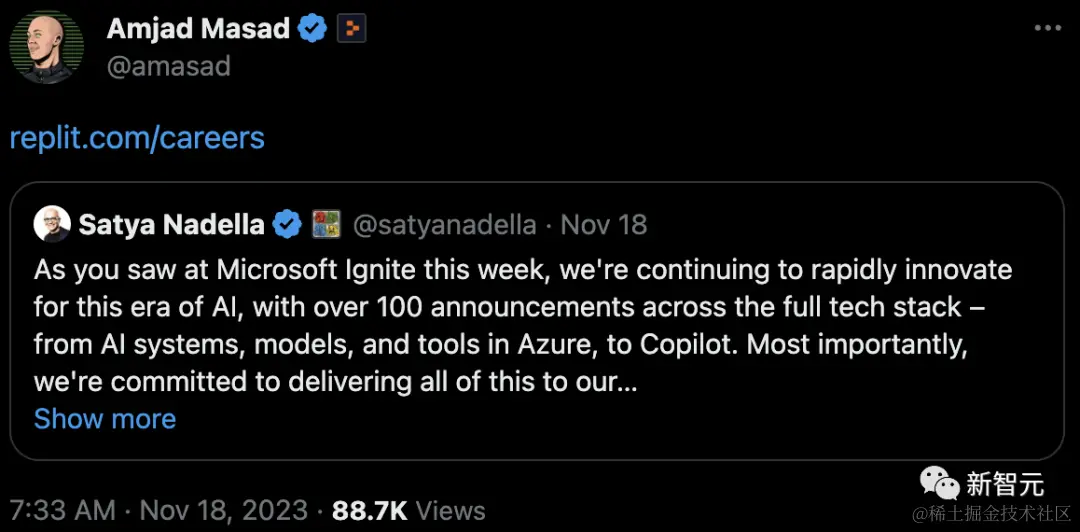Click the 88.7K Views count
The height and width of the screenshot is (532, 1080).
(x=408, y=510)
